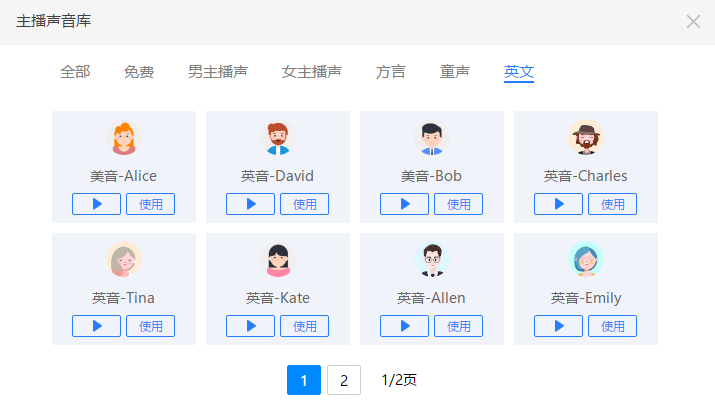The width and height of the screenshot is (715, 415).
Task: Select page 1 button
Action: coord(304,380)
